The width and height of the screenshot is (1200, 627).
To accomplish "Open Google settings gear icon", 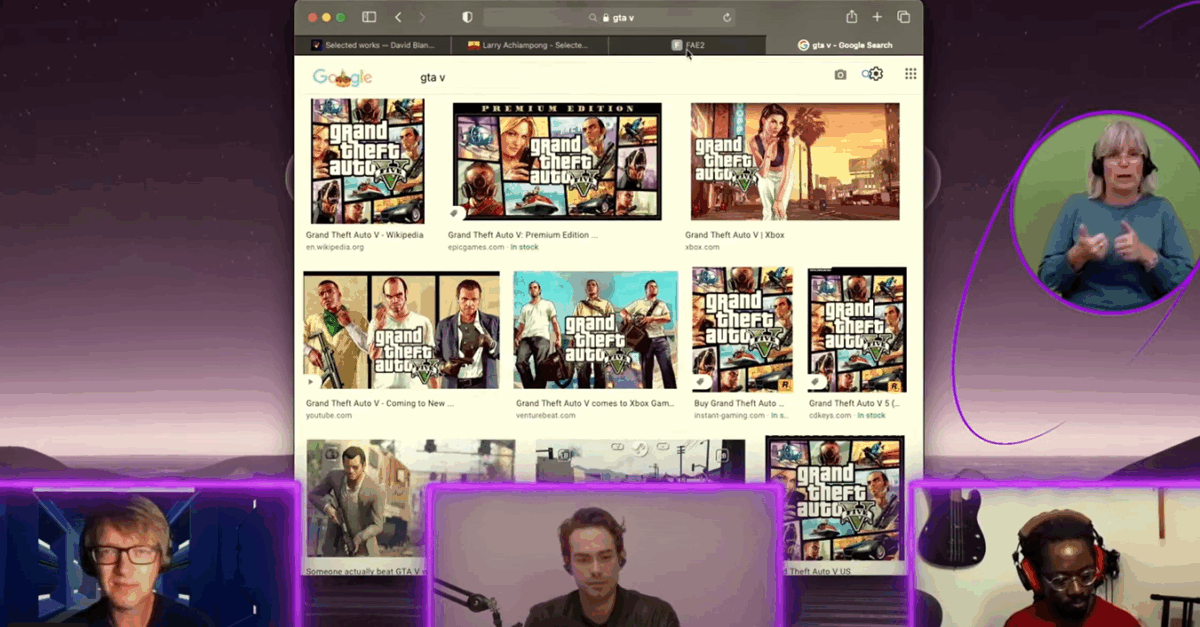I will pyautogui.click(x=876, y=74).
